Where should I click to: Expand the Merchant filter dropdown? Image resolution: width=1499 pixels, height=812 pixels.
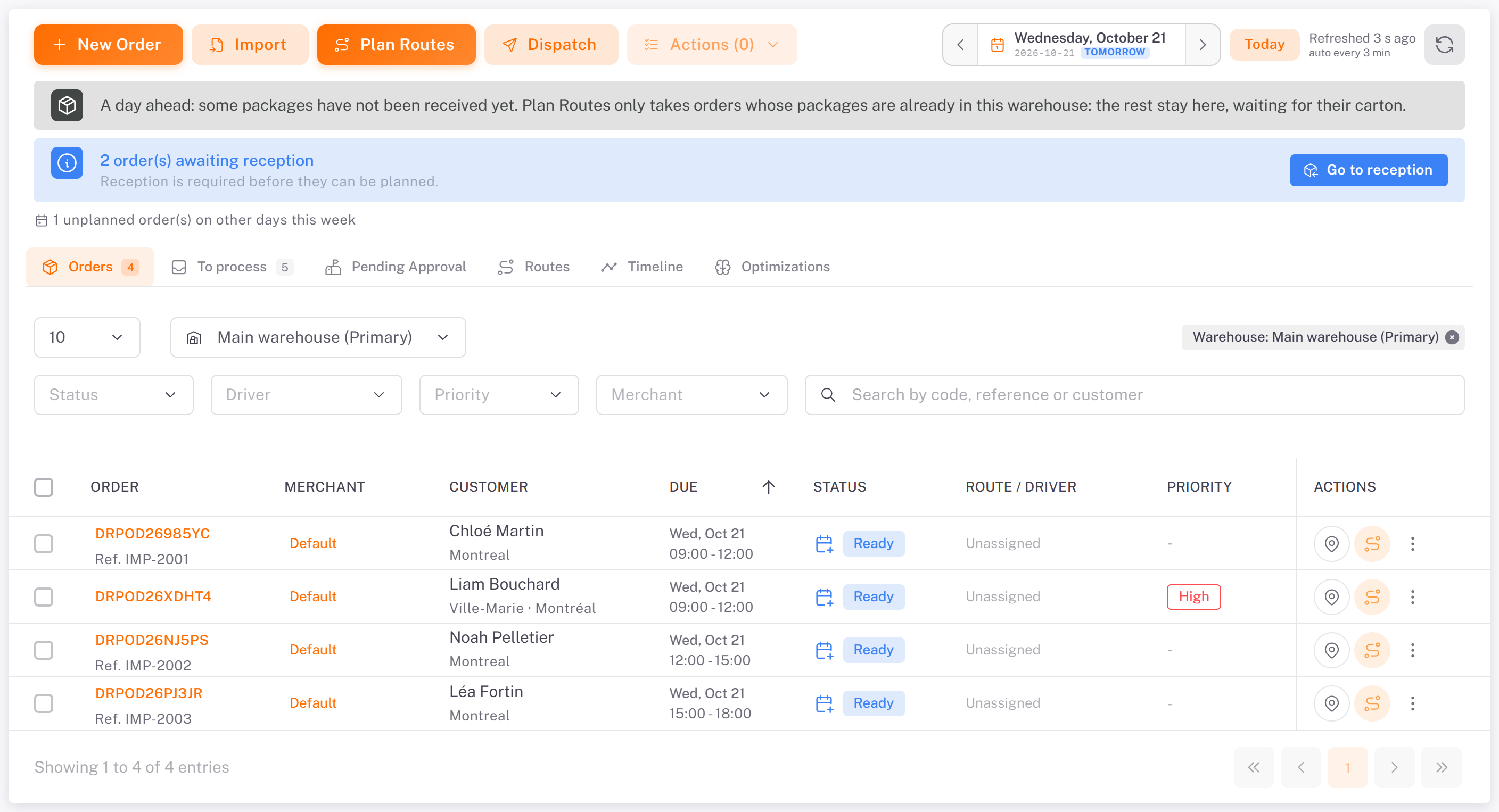coord(691,395)
